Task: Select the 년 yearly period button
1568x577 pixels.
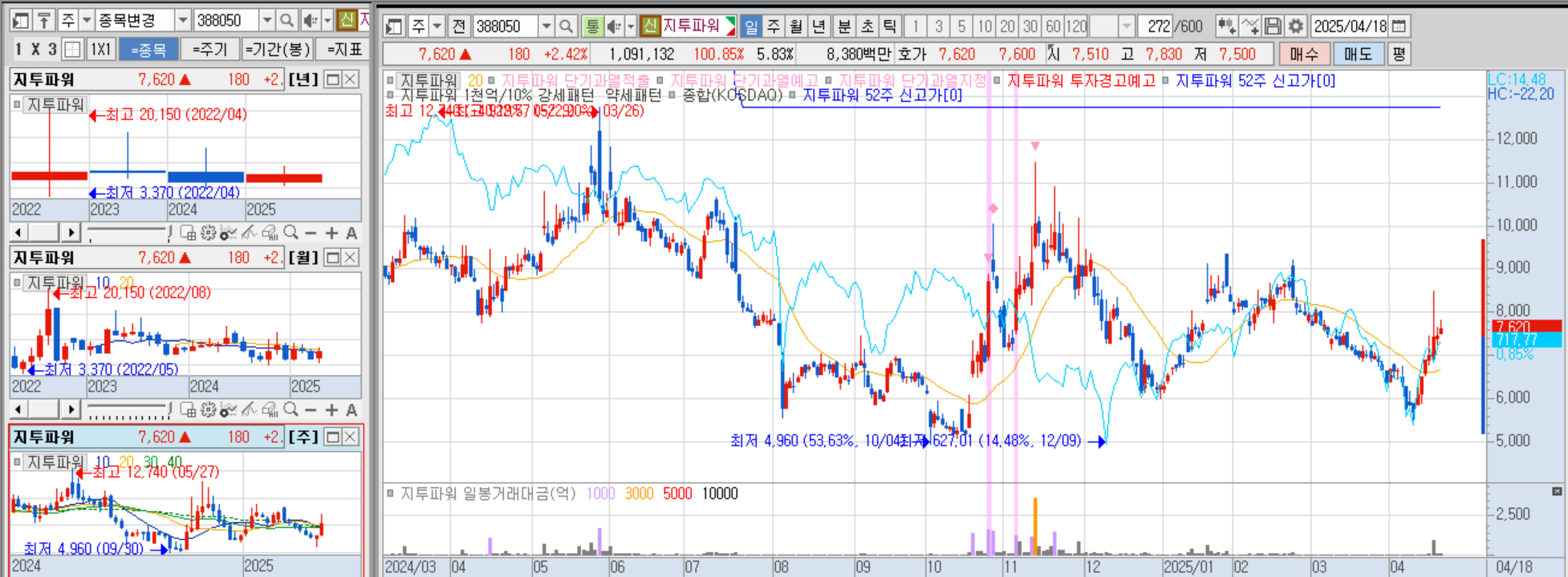Action: 818,26
